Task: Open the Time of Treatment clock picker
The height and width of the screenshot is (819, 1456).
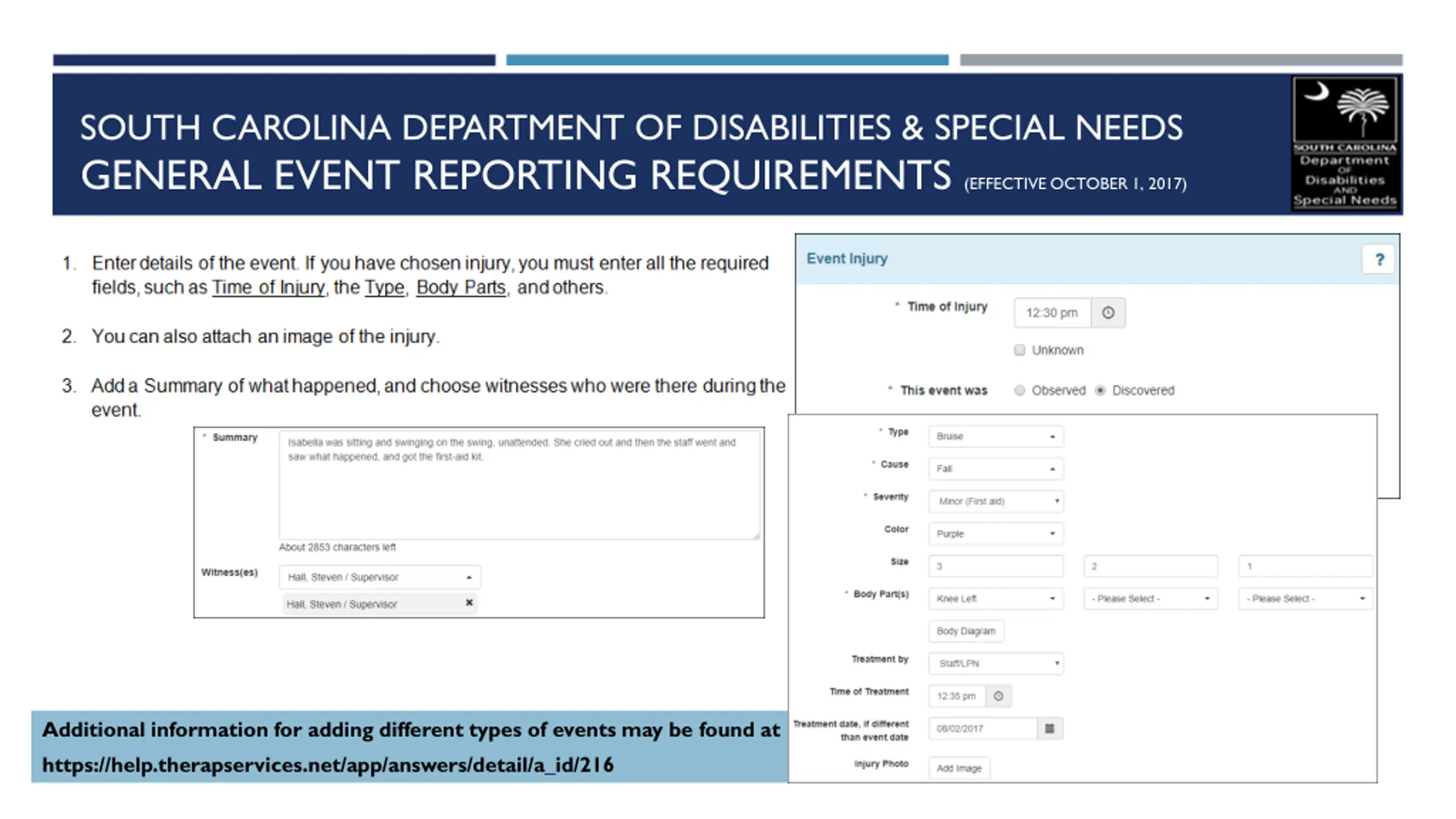Action: [998, 696]
